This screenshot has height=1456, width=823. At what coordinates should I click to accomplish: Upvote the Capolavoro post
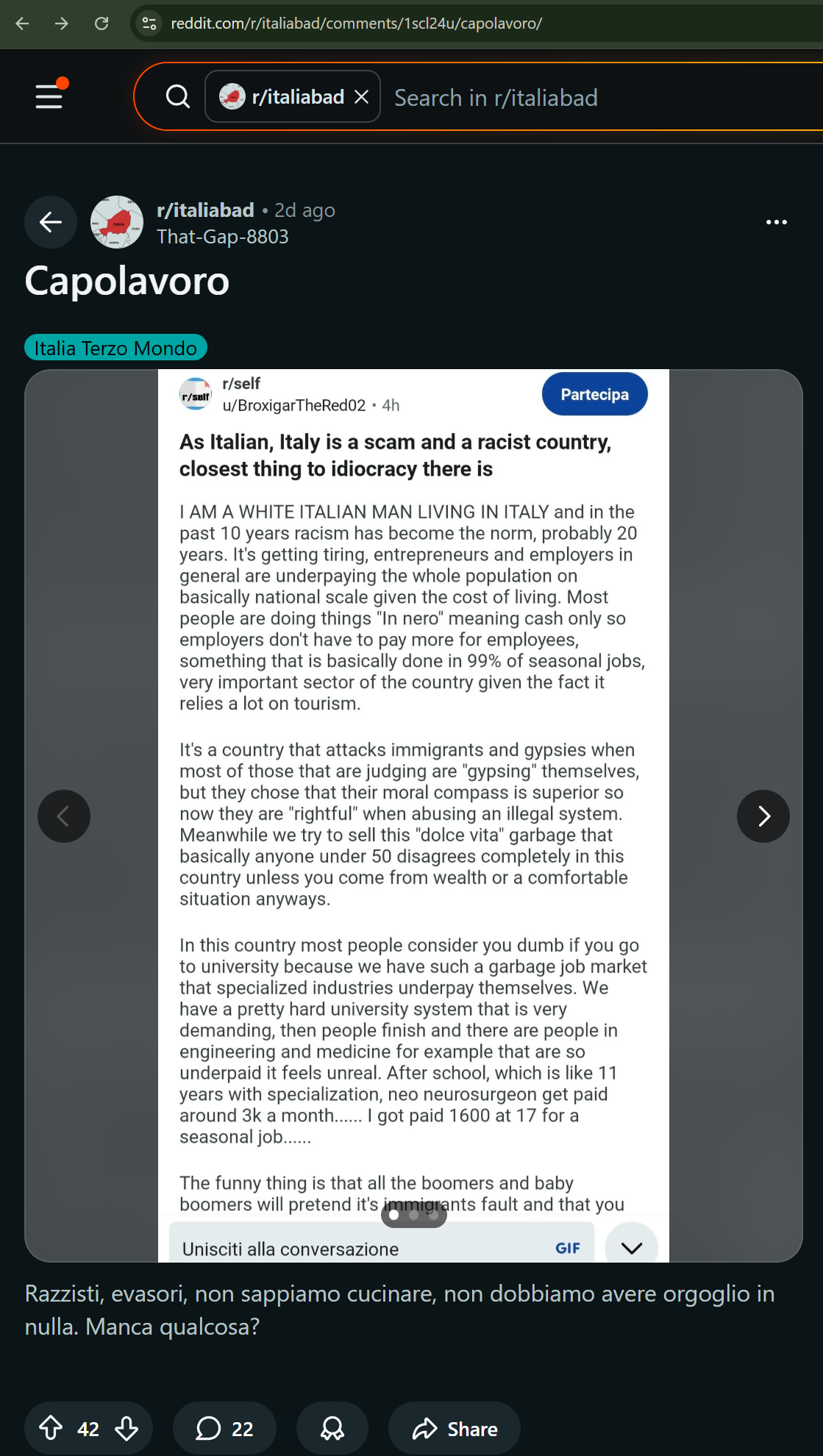51,1428
